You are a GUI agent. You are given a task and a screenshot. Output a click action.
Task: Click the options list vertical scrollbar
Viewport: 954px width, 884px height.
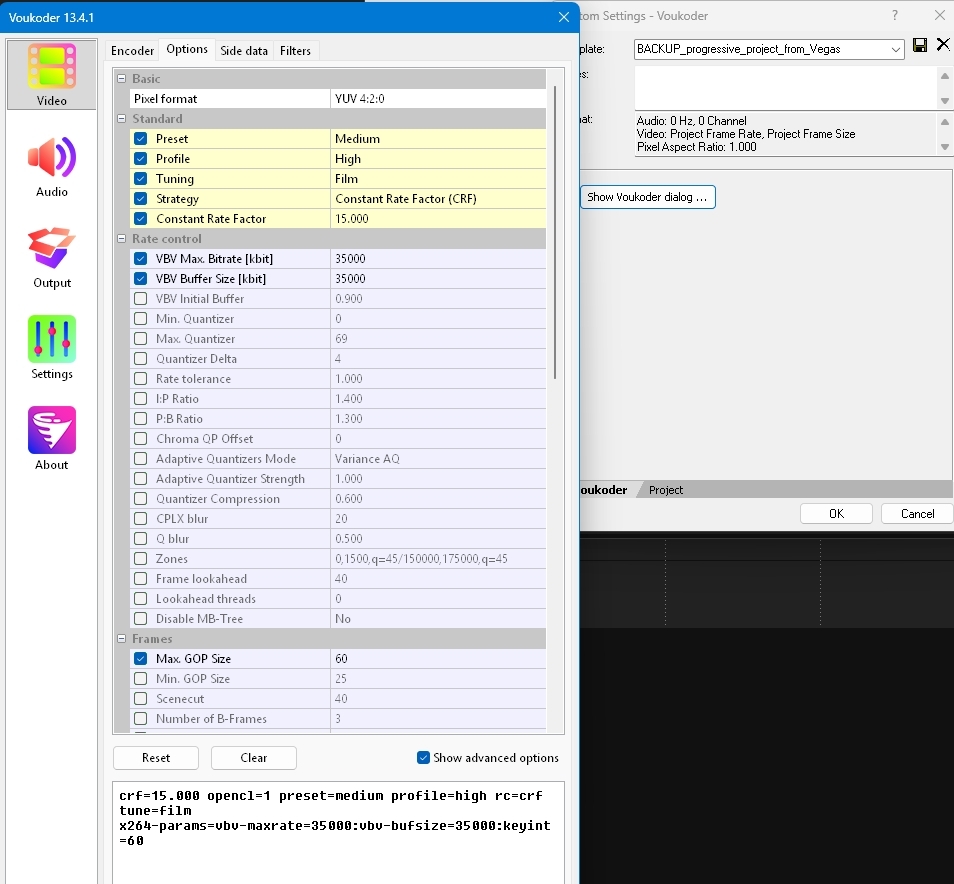click(555, 232)
